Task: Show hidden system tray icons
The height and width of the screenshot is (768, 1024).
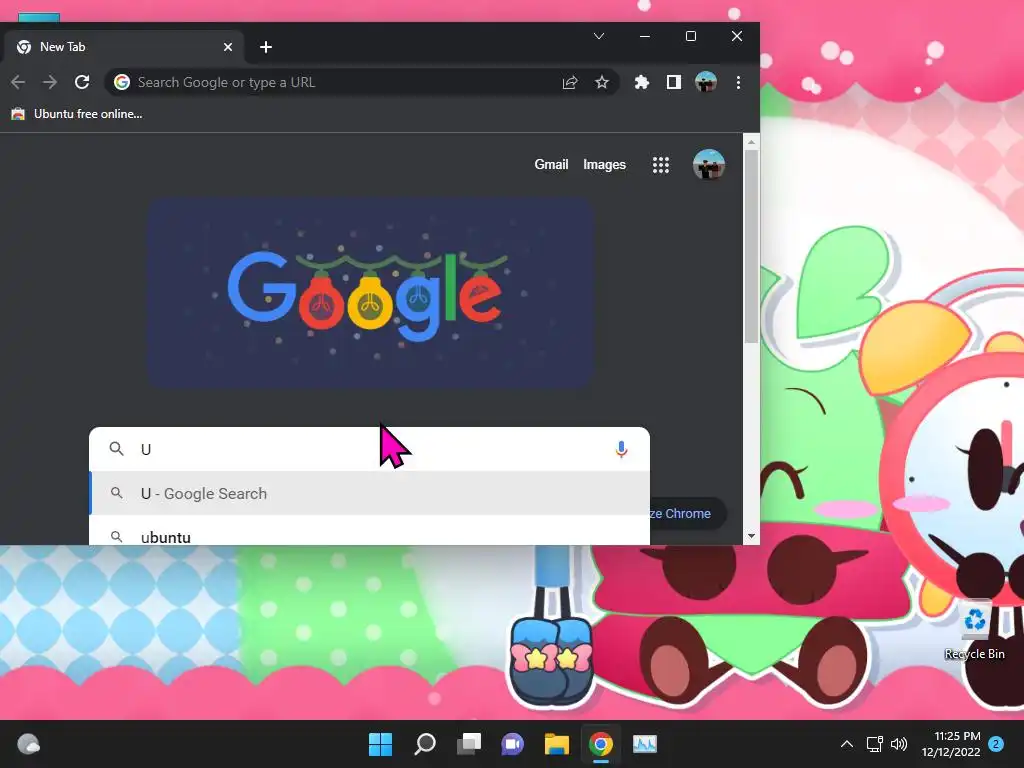Action: click(x=846, y=744)
